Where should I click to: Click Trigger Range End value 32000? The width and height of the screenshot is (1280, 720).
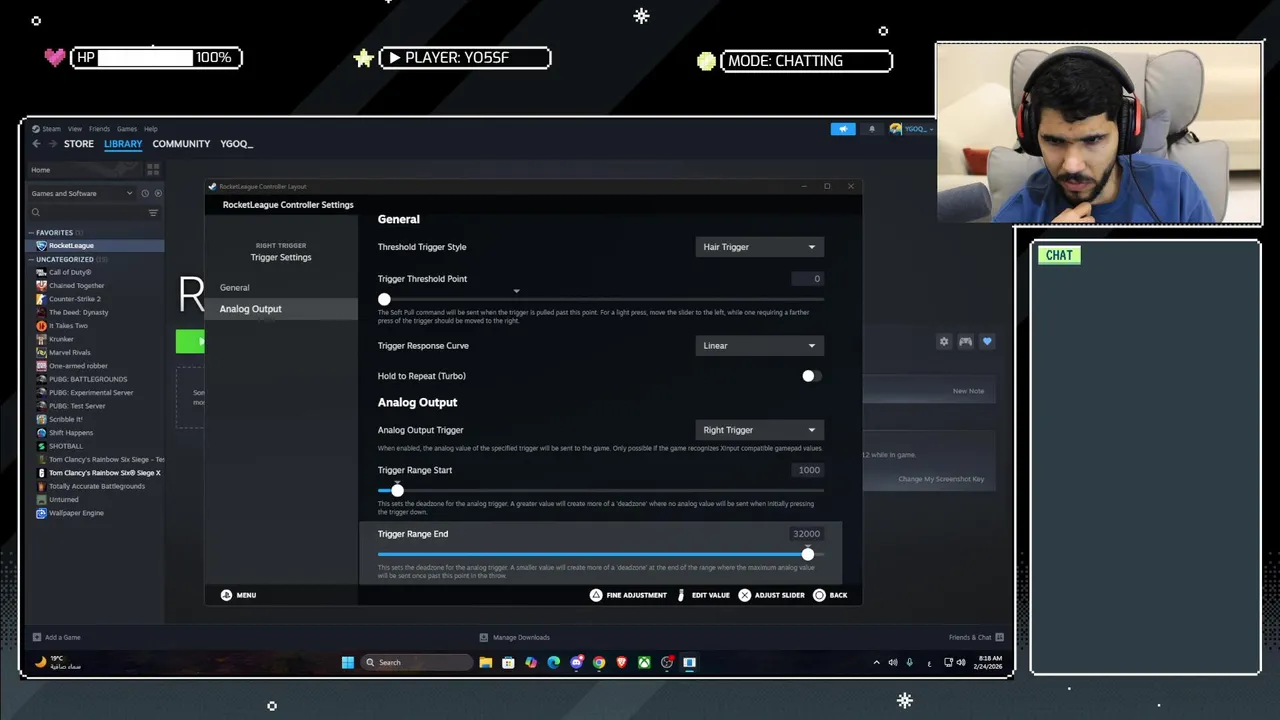[806, 534]
